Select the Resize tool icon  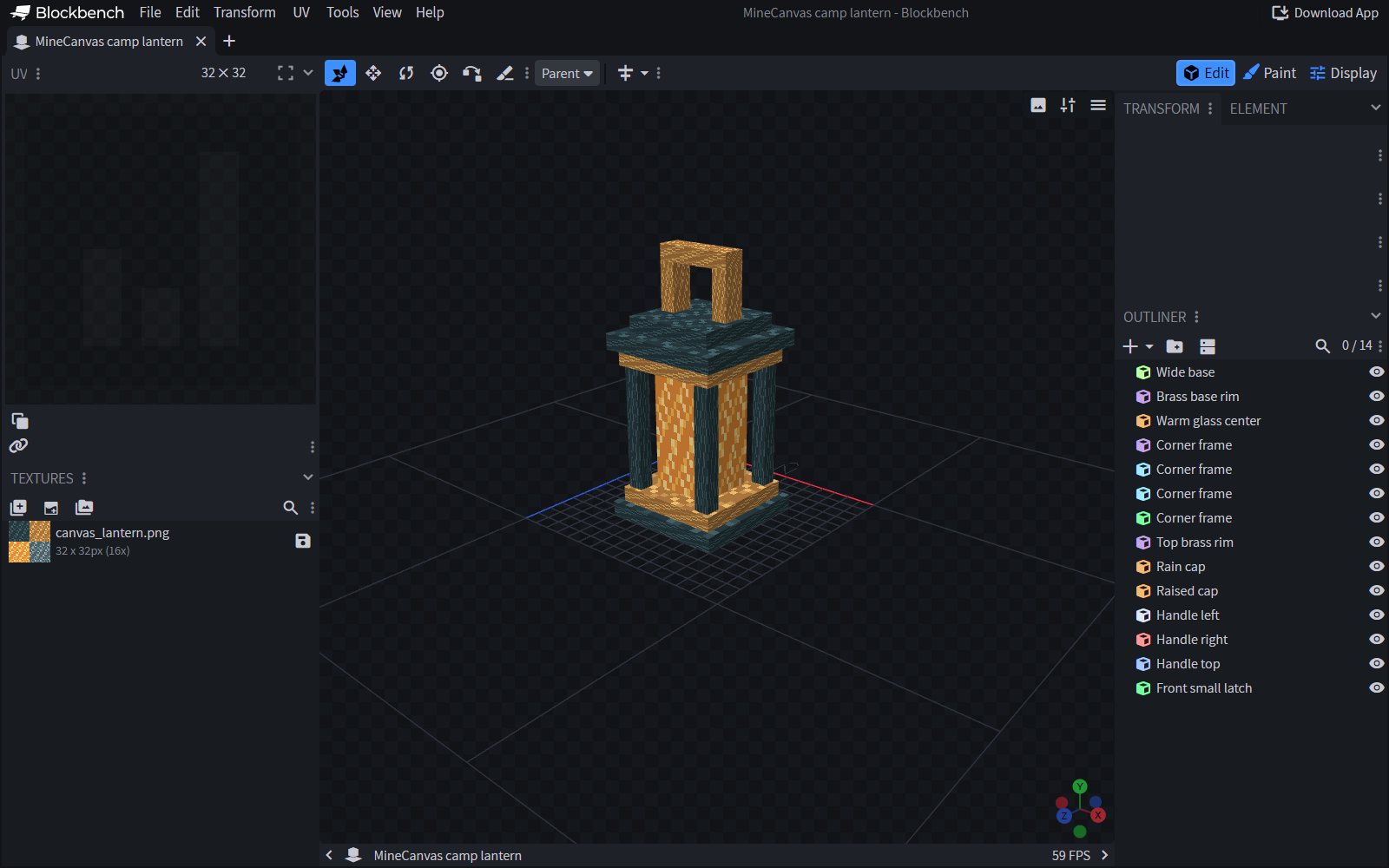[373, 73]
